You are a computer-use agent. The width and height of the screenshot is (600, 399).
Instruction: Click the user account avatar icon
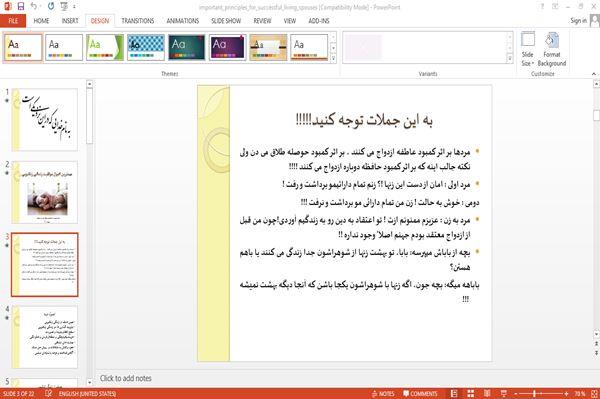click(x=595, y=20)
